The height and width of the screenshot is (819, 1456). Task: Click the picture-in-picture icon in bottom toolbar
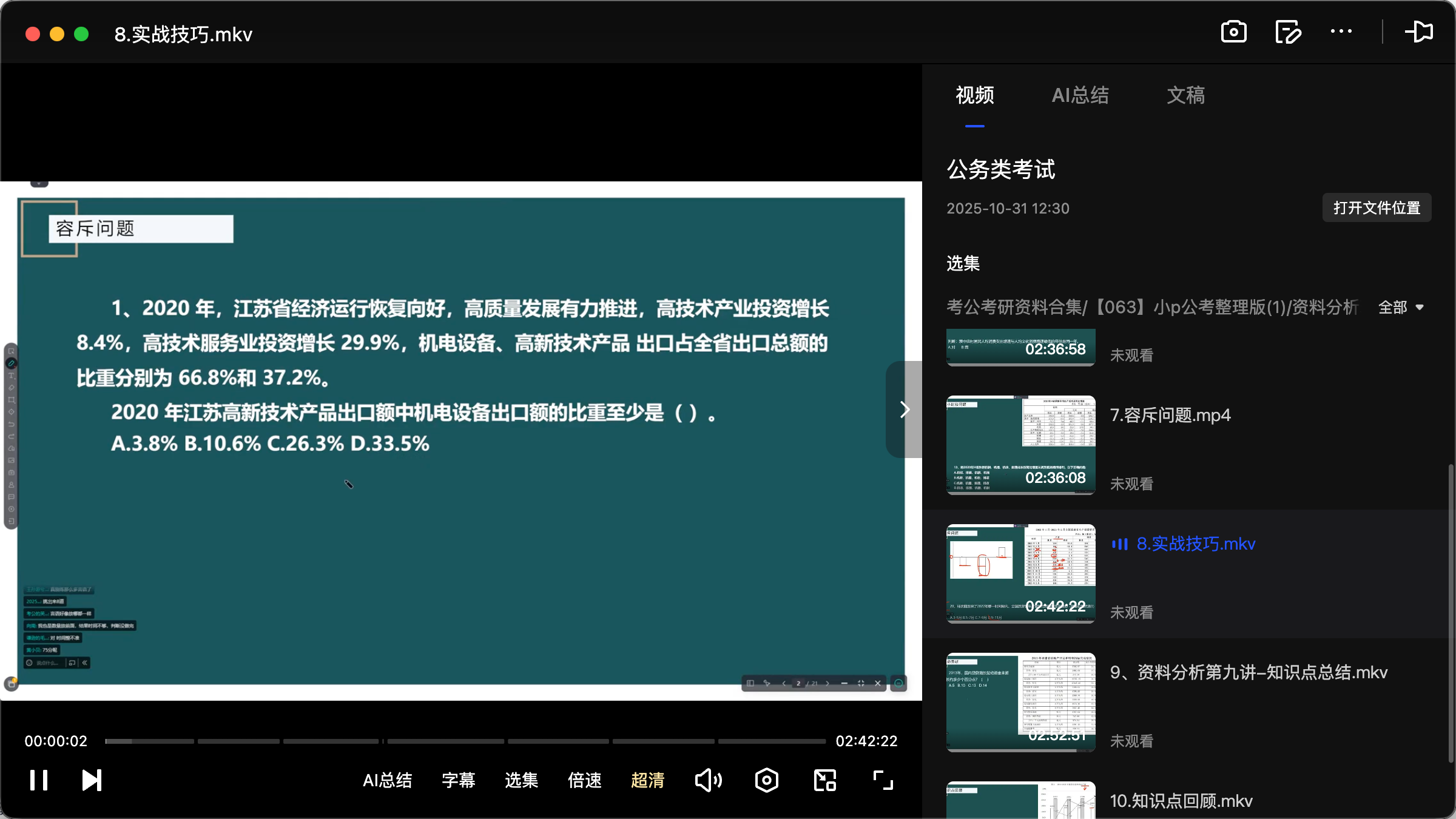pyautogui.click(x=824, y=780)
